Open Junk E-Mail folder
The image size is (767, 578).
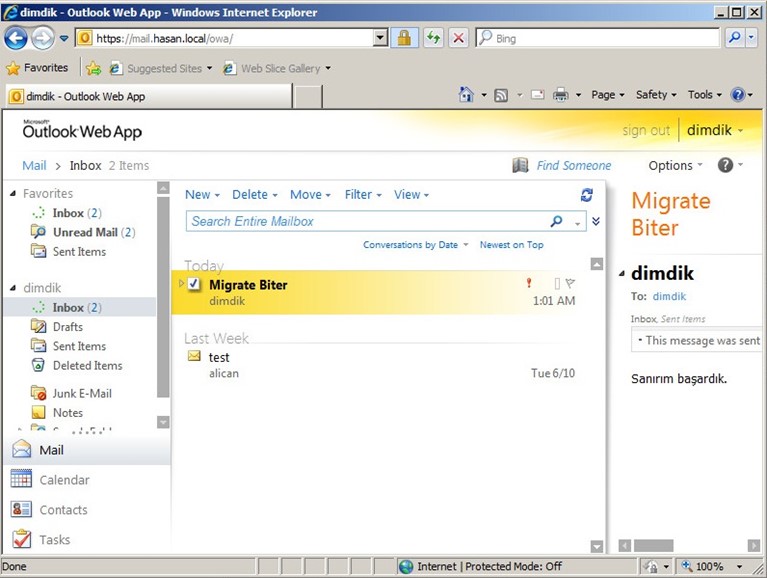click(x=82, y=394)
